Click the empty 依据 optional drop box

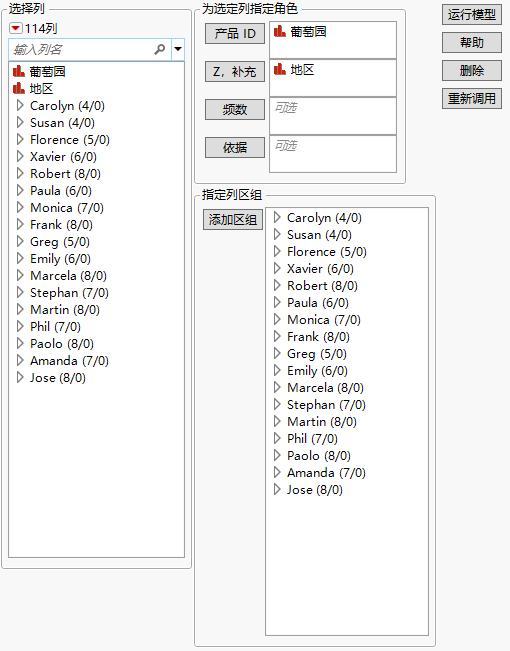pos(333,154)
